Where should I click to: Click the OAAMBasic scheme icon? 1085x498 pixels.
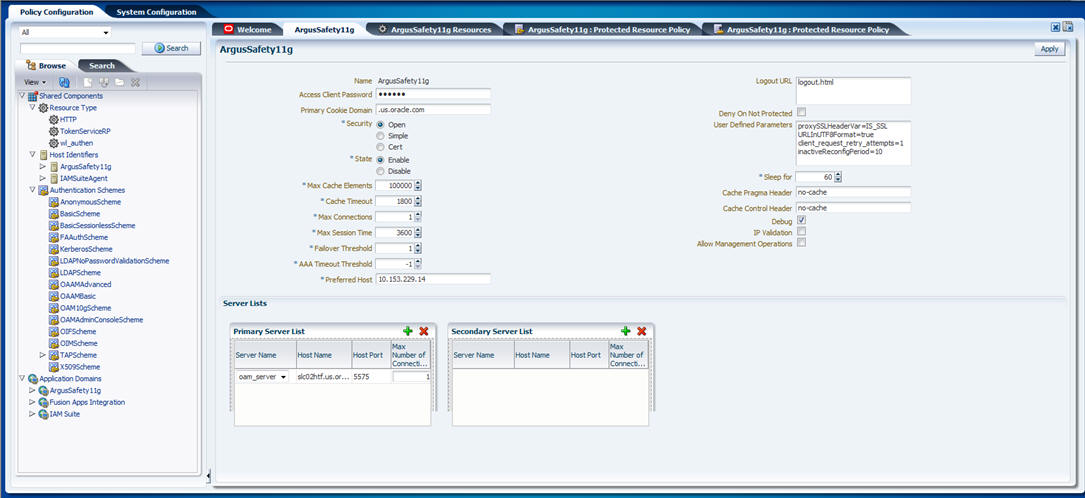tap(53, 296)
